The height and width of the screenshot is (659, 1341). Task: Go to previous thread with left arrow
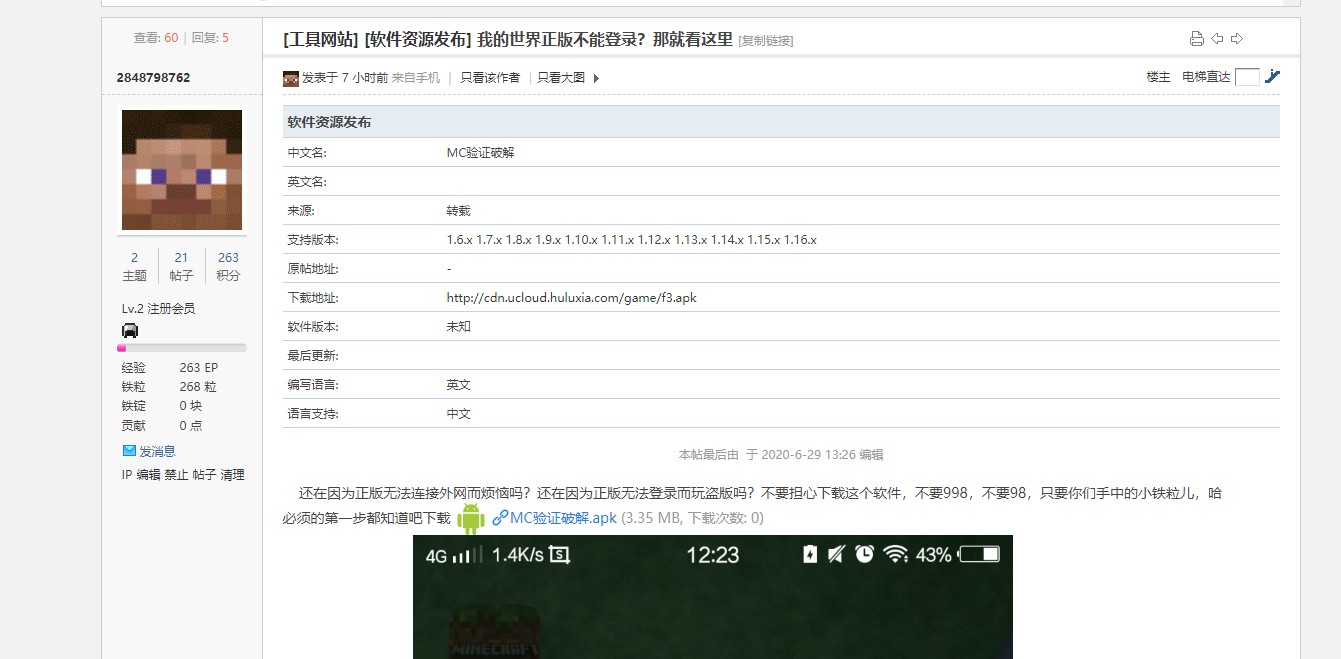(x=1217, y=39)
